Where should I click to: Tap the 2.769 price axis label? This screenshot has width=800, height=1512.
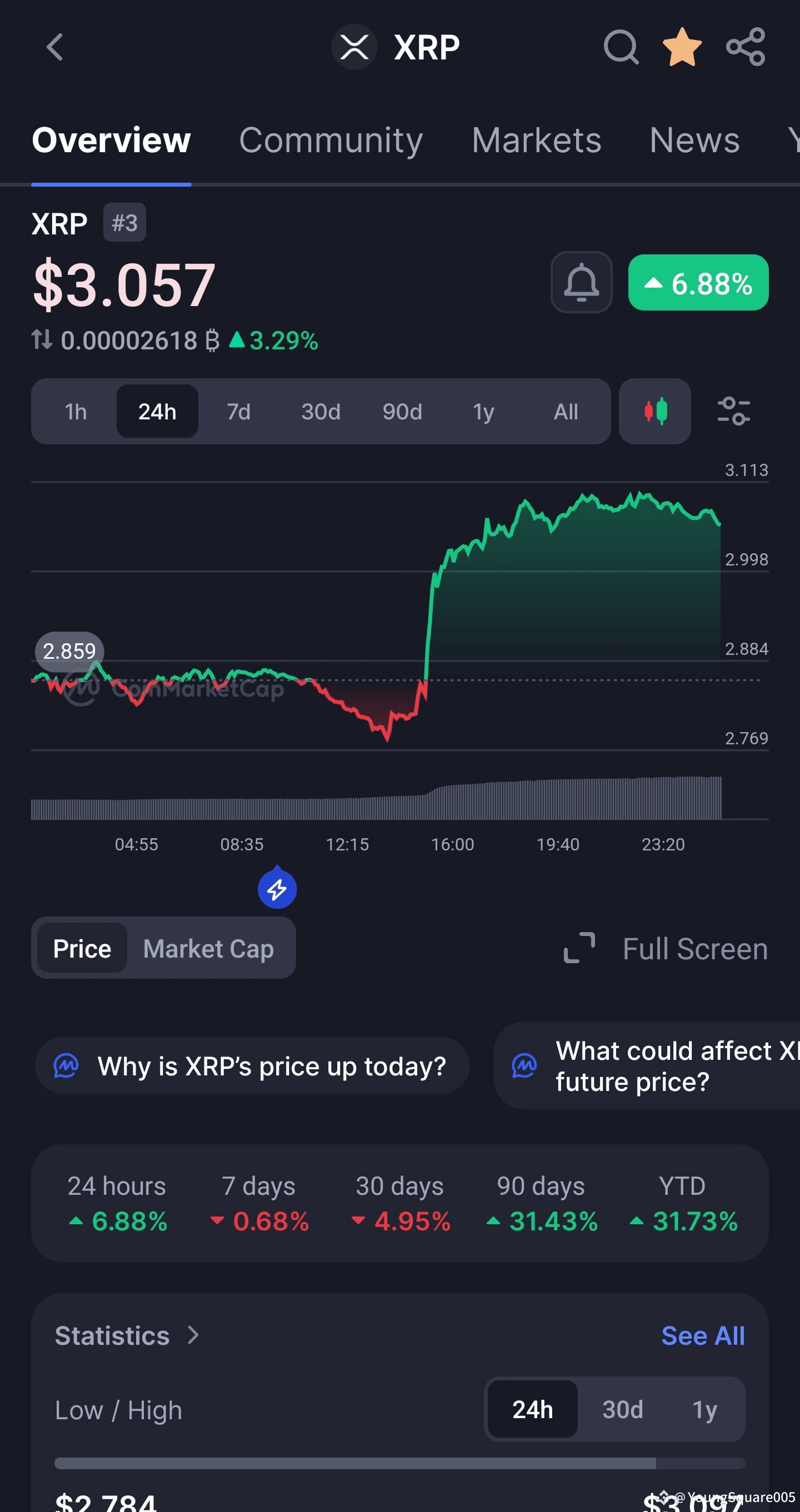(746, 738)
